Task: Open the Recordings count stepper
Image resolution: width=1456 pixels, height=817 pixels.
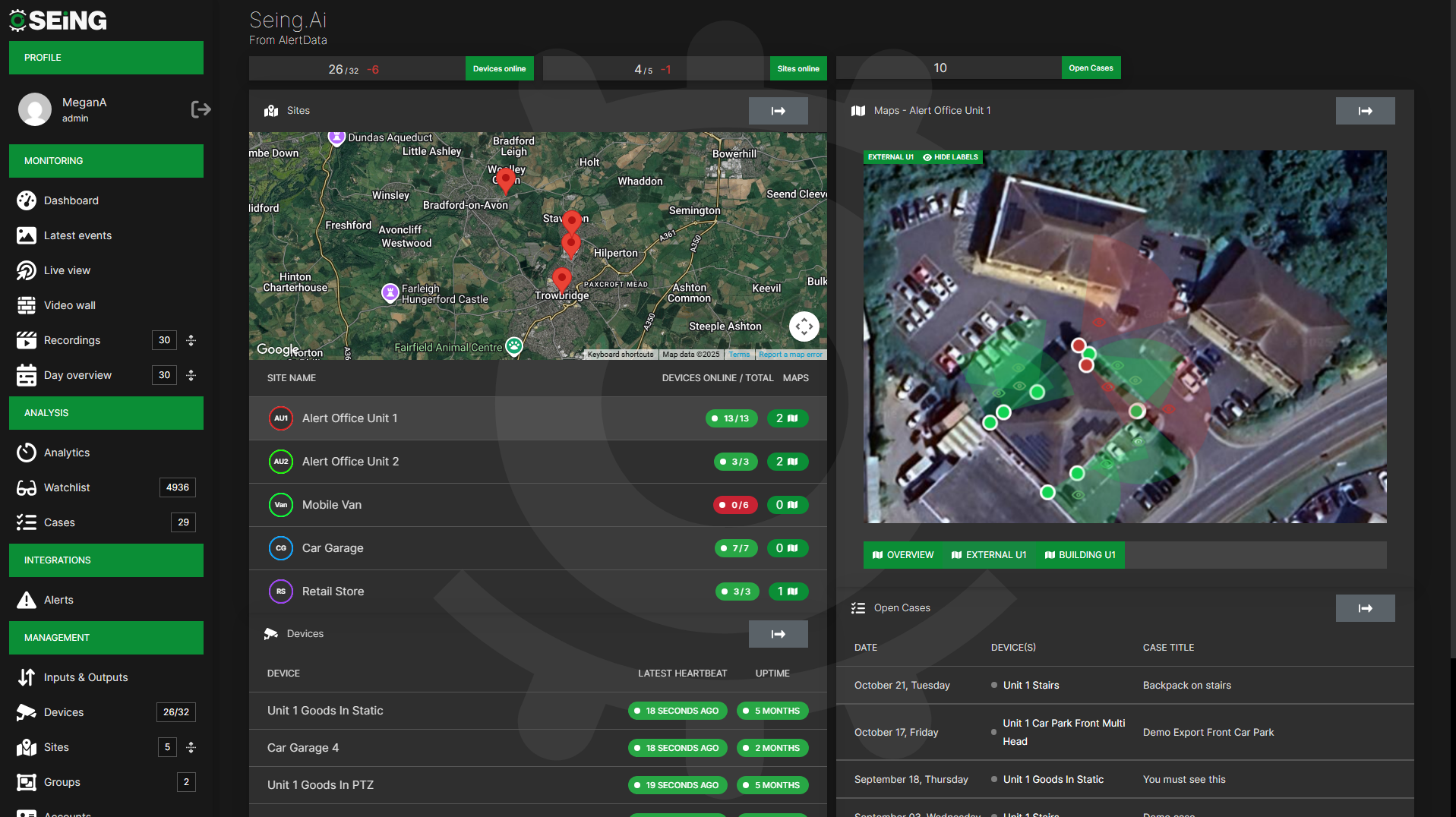Action: [x=191, y=340]
